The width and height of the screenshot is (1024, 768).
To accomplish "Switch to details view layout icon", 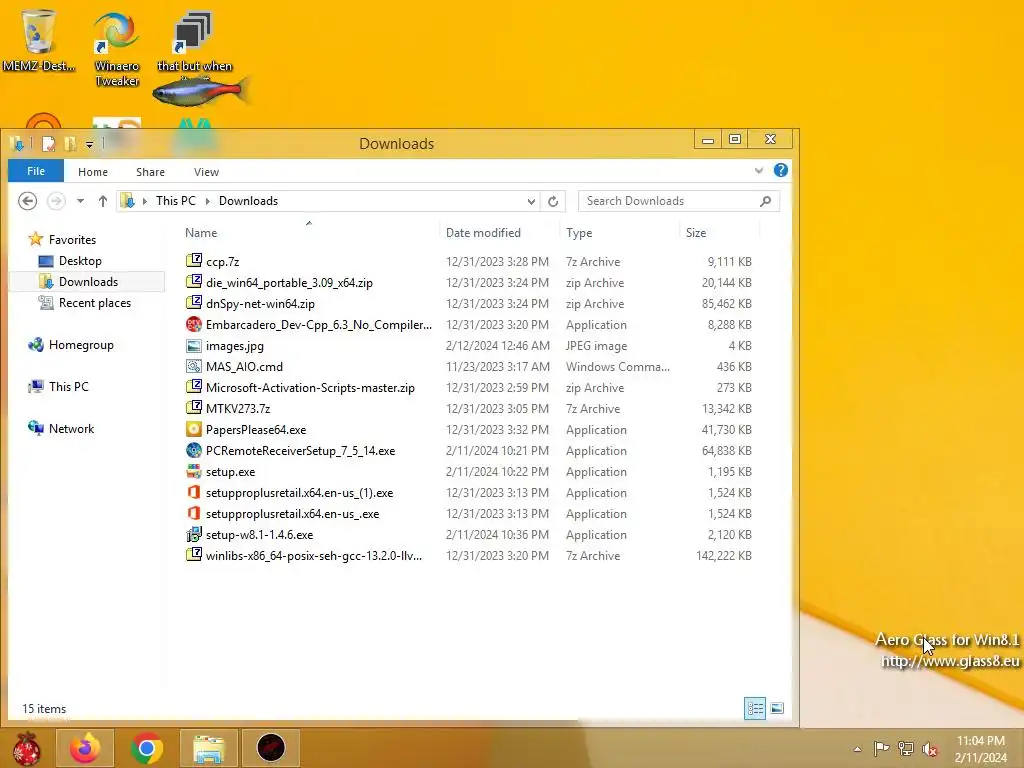I will pyautogui.click(x=755, y=709).
